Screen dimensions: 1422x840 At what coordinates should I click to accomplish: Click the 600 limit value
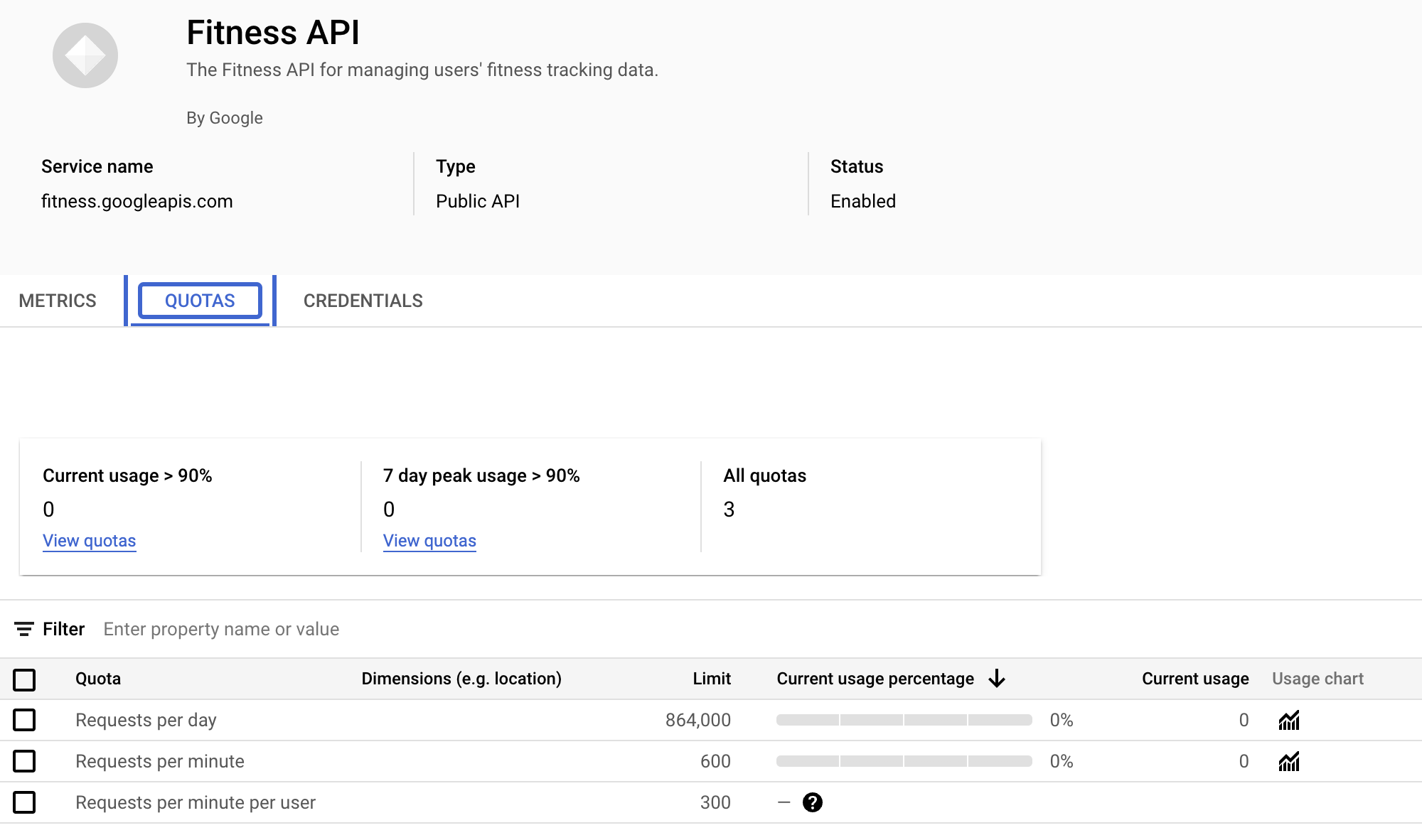[x=715, y=761]
